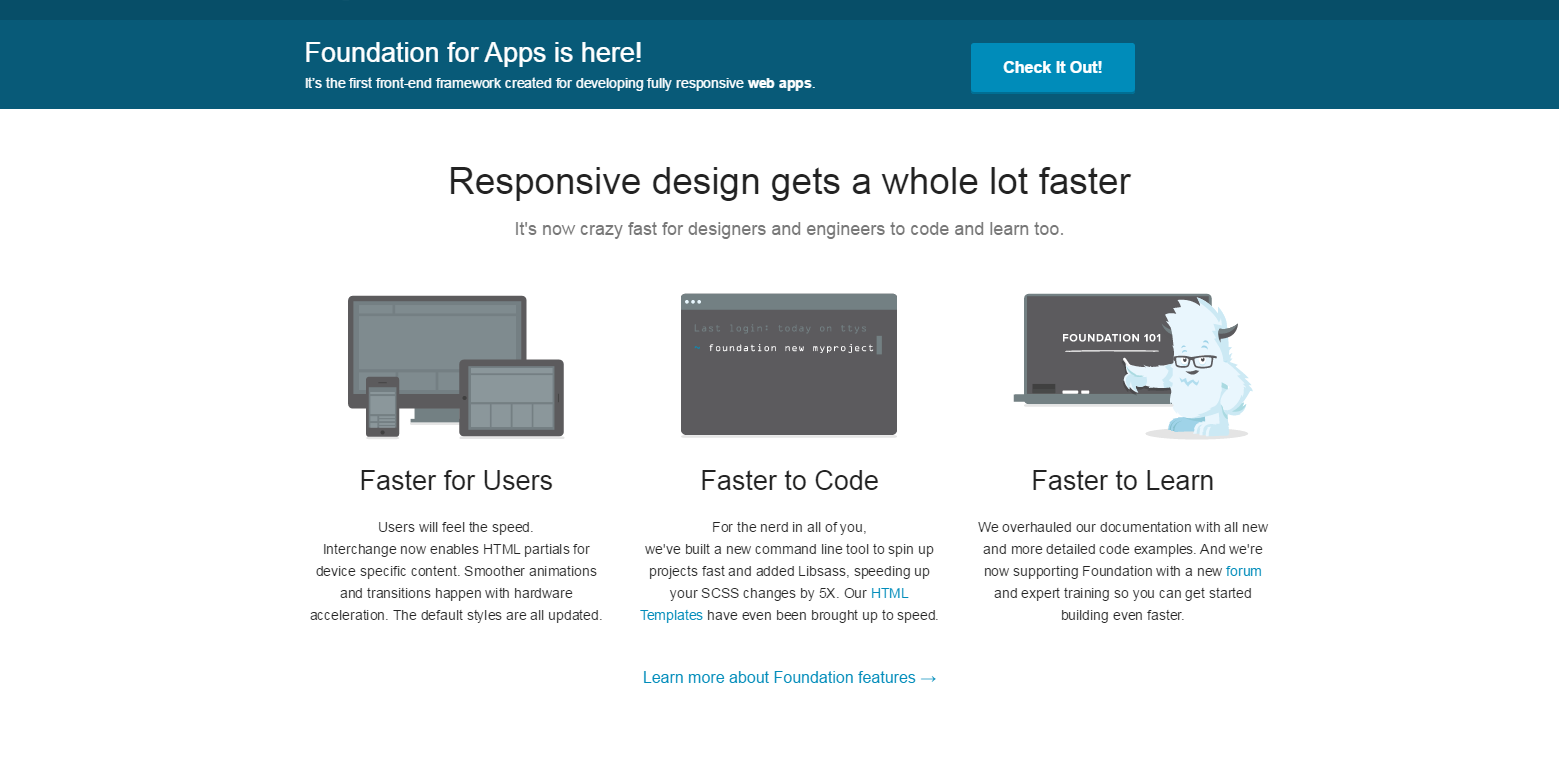Click the Foundation for Apps is here! headline
Image resolution: width=1559 pixels, height=760 pixels.
pos(473,52)
